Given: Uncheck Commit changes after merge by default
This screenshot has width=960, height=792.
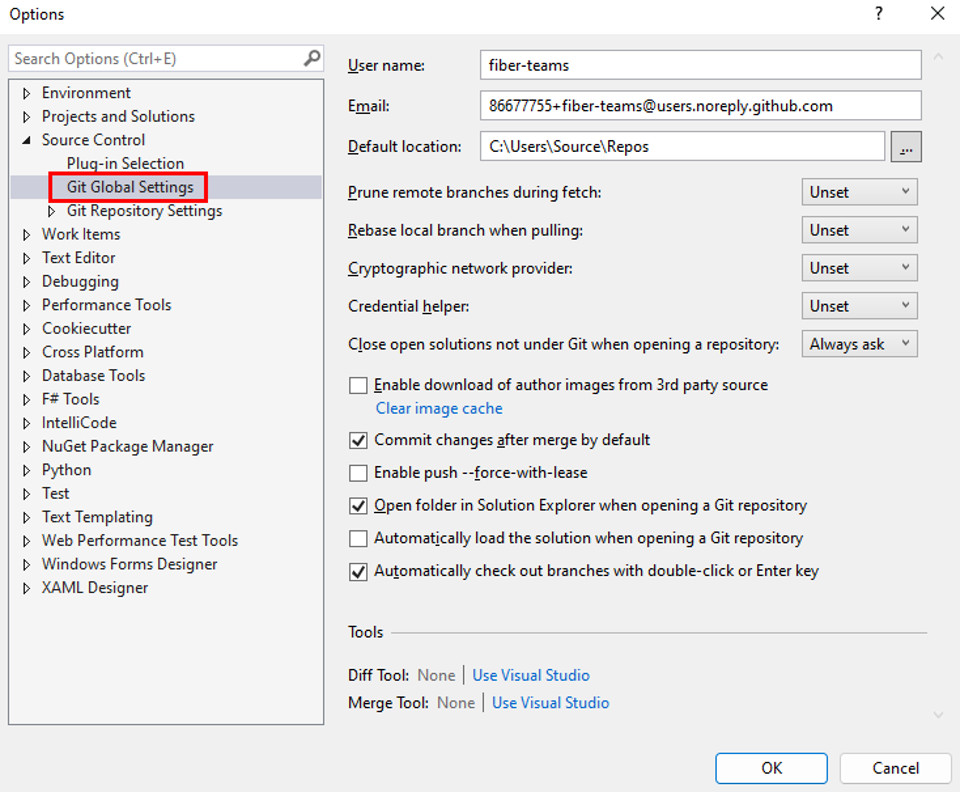Looking at the screenshot, I should tap(358, 440).
